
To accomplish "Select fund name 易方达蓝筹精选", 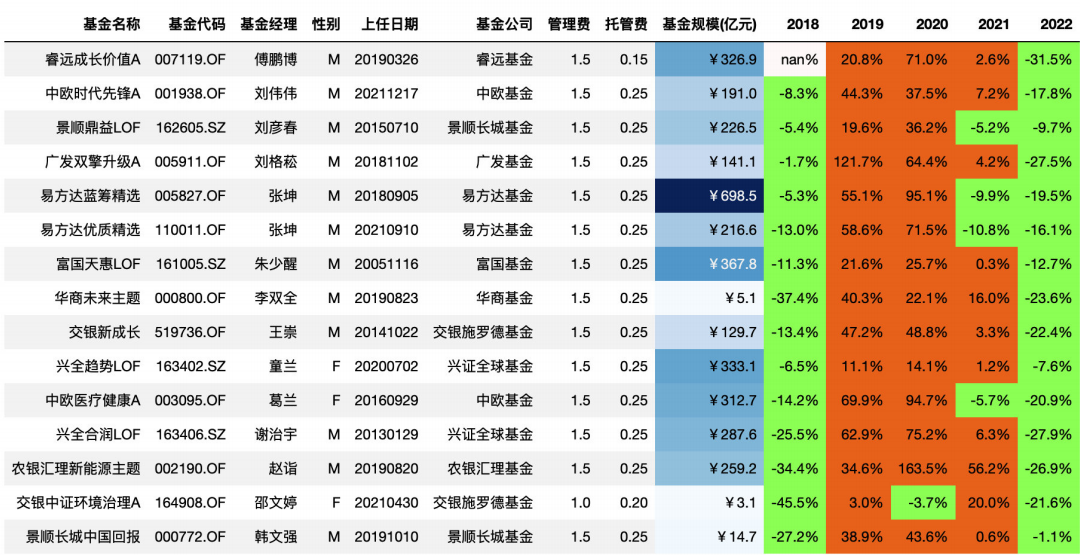I will pyautogui.click(x=91, y=196).
